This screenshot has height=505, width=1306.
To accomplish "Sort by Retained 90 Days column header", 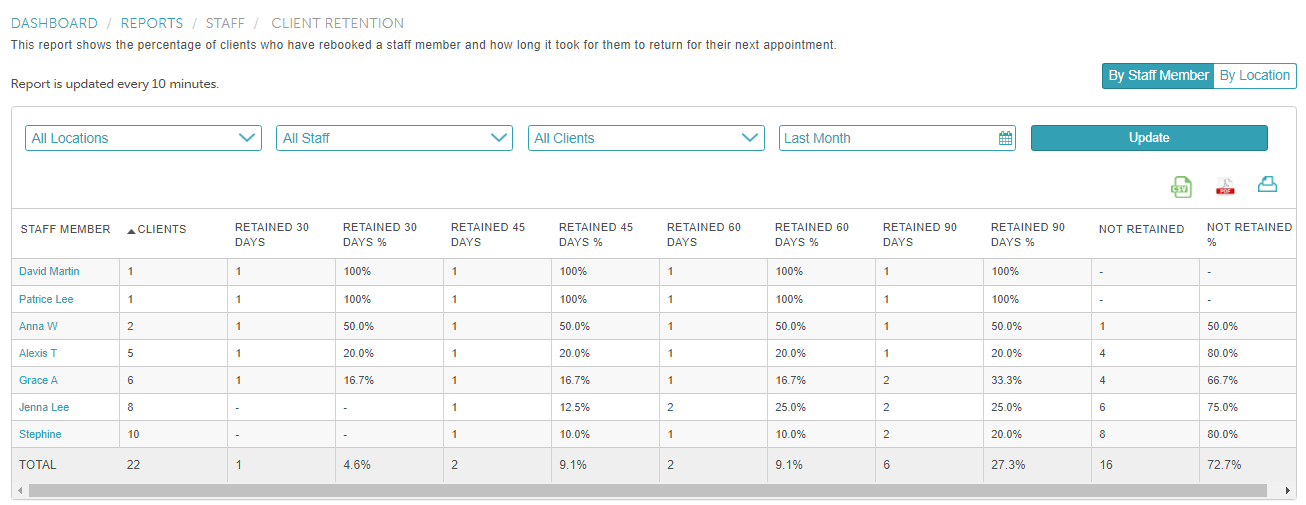I will 920,234.
